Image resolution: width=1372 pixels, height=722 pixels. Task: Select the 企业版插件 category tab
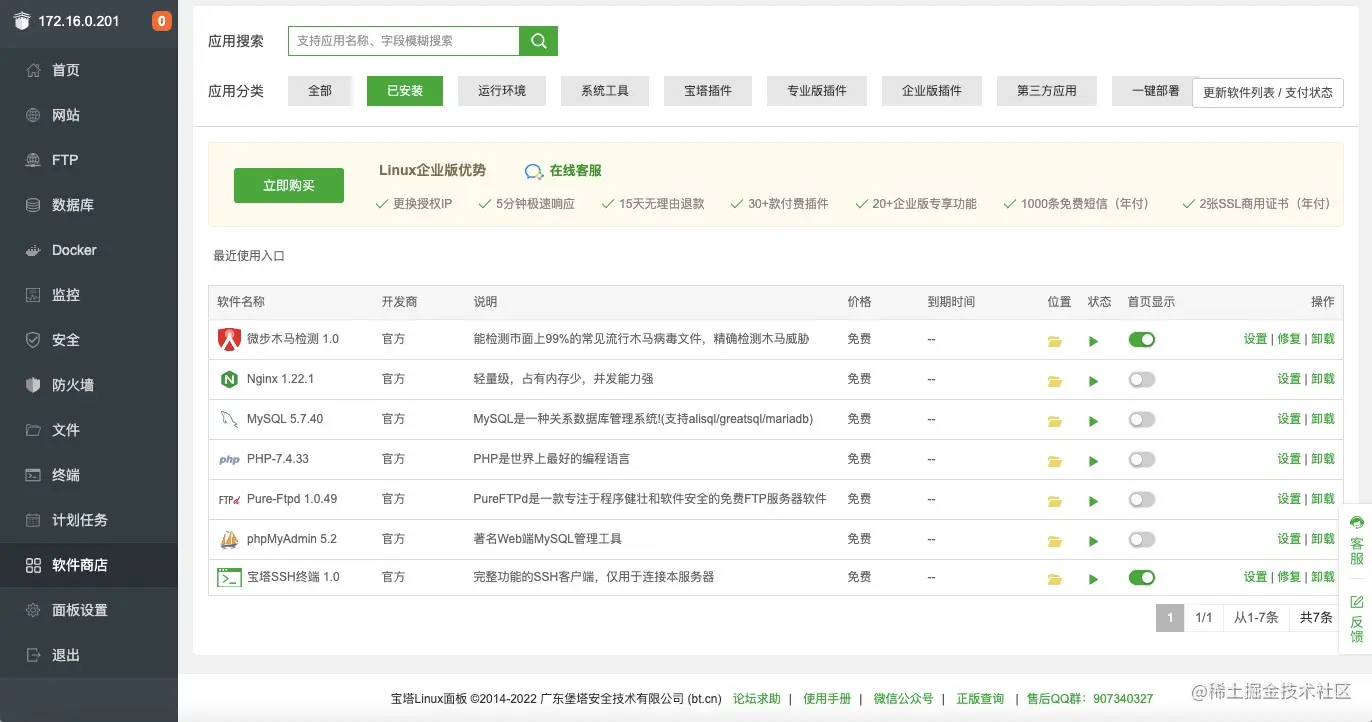[932, 91]
